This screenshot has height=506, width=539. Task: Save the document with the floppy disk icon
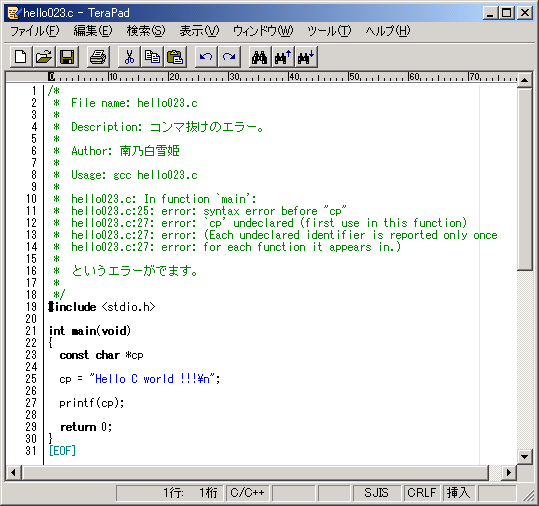pos(67,57)
